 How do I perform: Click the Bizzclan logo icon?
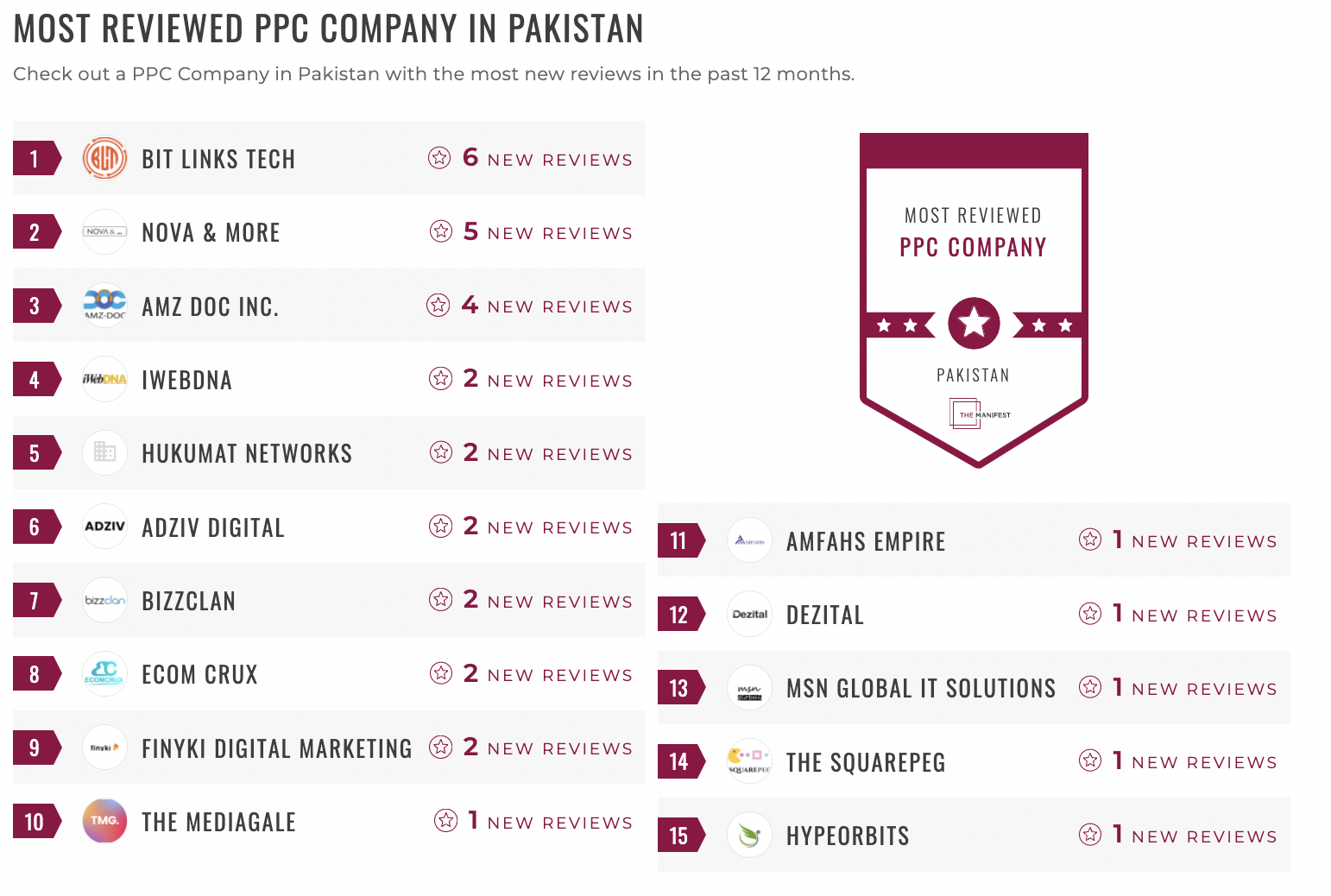coord(104,600)
